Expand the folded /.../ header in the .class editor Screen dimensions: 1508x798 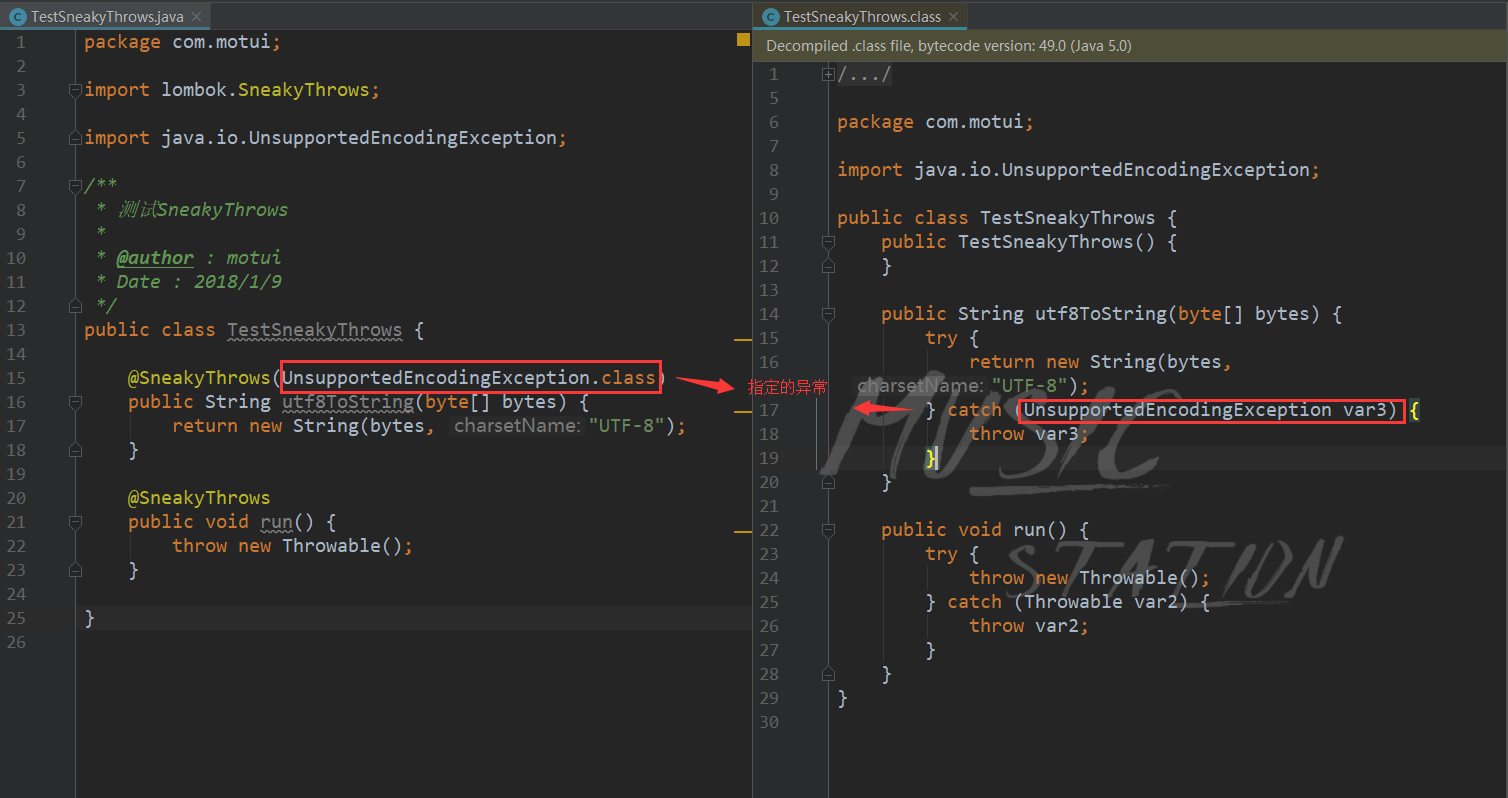tap(828, 74)
